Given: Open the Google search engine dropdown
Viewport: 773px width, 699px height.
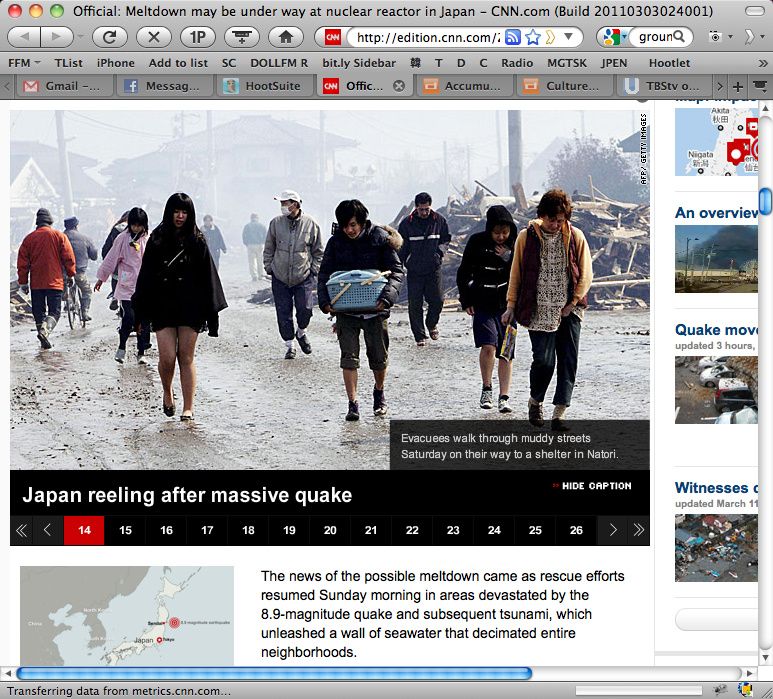Looking at the screenshot, I should pos(612,37).
